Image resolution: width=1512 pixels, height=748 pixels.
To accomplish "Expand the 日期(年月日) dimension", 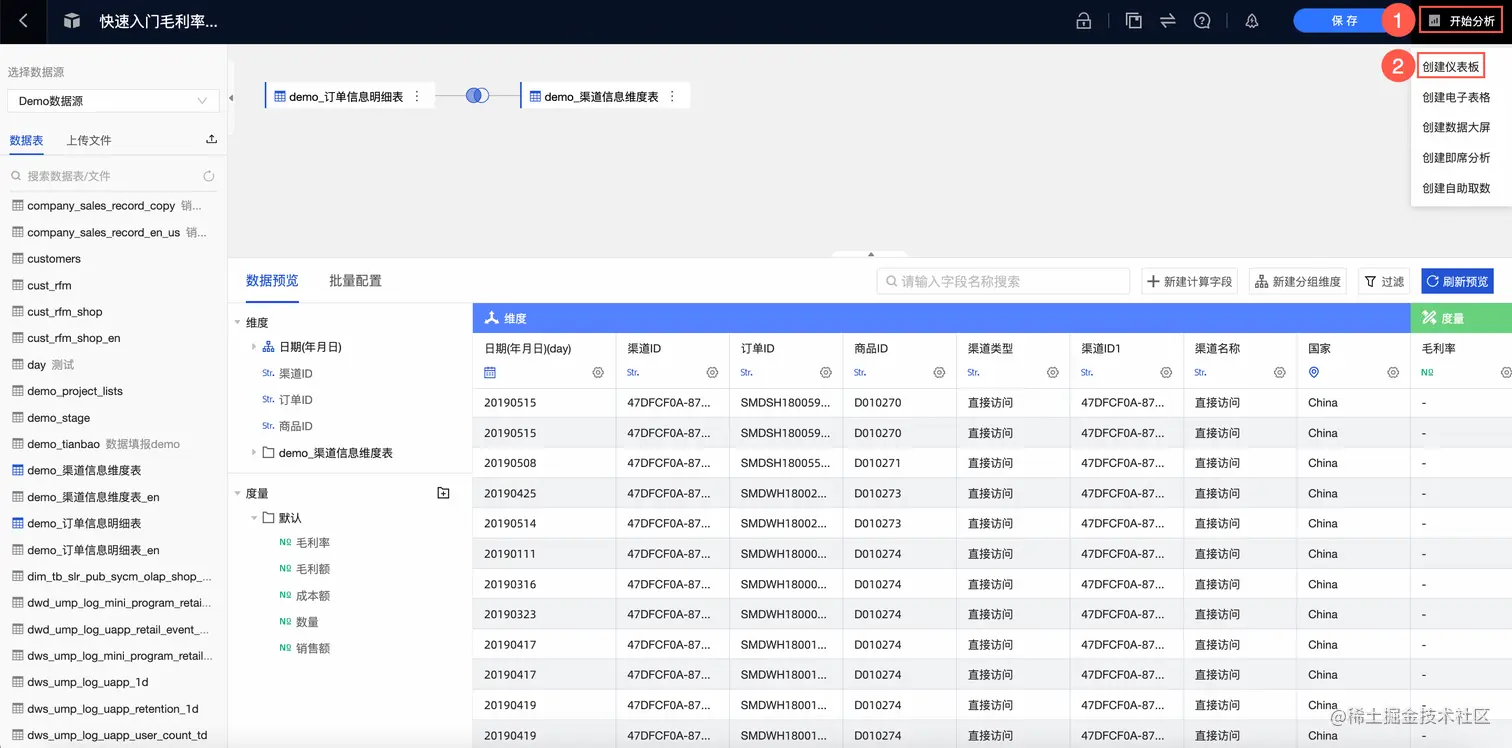I will coord(254,347).
